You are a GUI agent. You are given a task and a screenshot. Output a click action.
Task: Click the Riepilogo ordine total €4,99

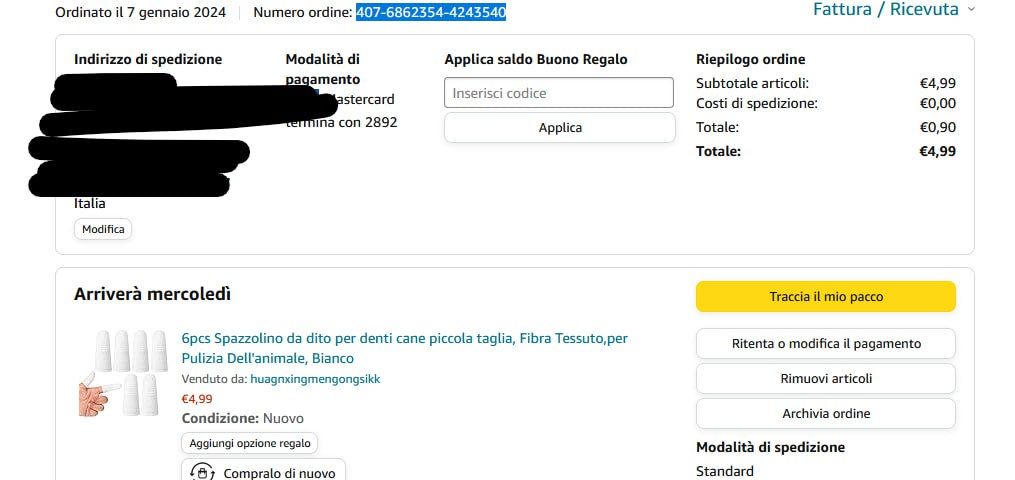coord(937,151)
